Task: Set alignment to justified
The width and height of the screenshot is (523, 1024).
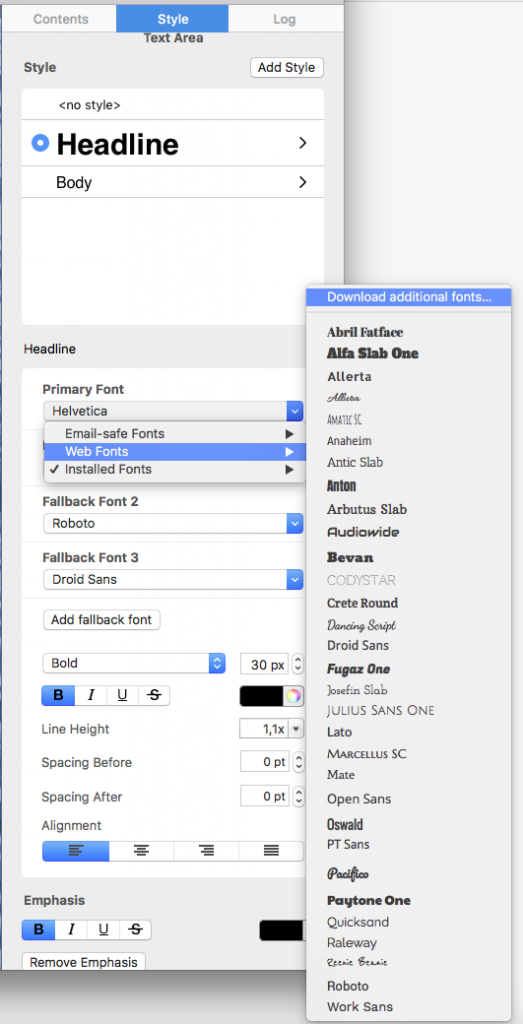Action: 271,850
